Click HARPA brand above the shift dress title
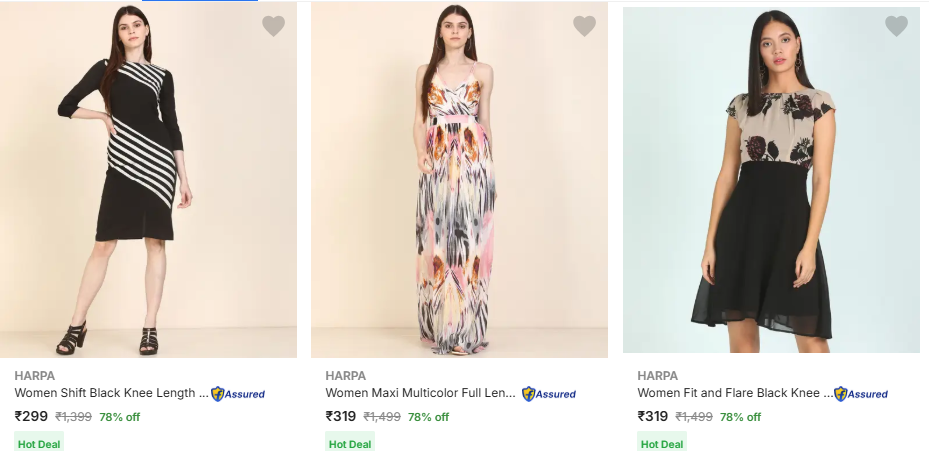Screen dimensions: 929x451 pyautogui.click(x=35, y=375)
